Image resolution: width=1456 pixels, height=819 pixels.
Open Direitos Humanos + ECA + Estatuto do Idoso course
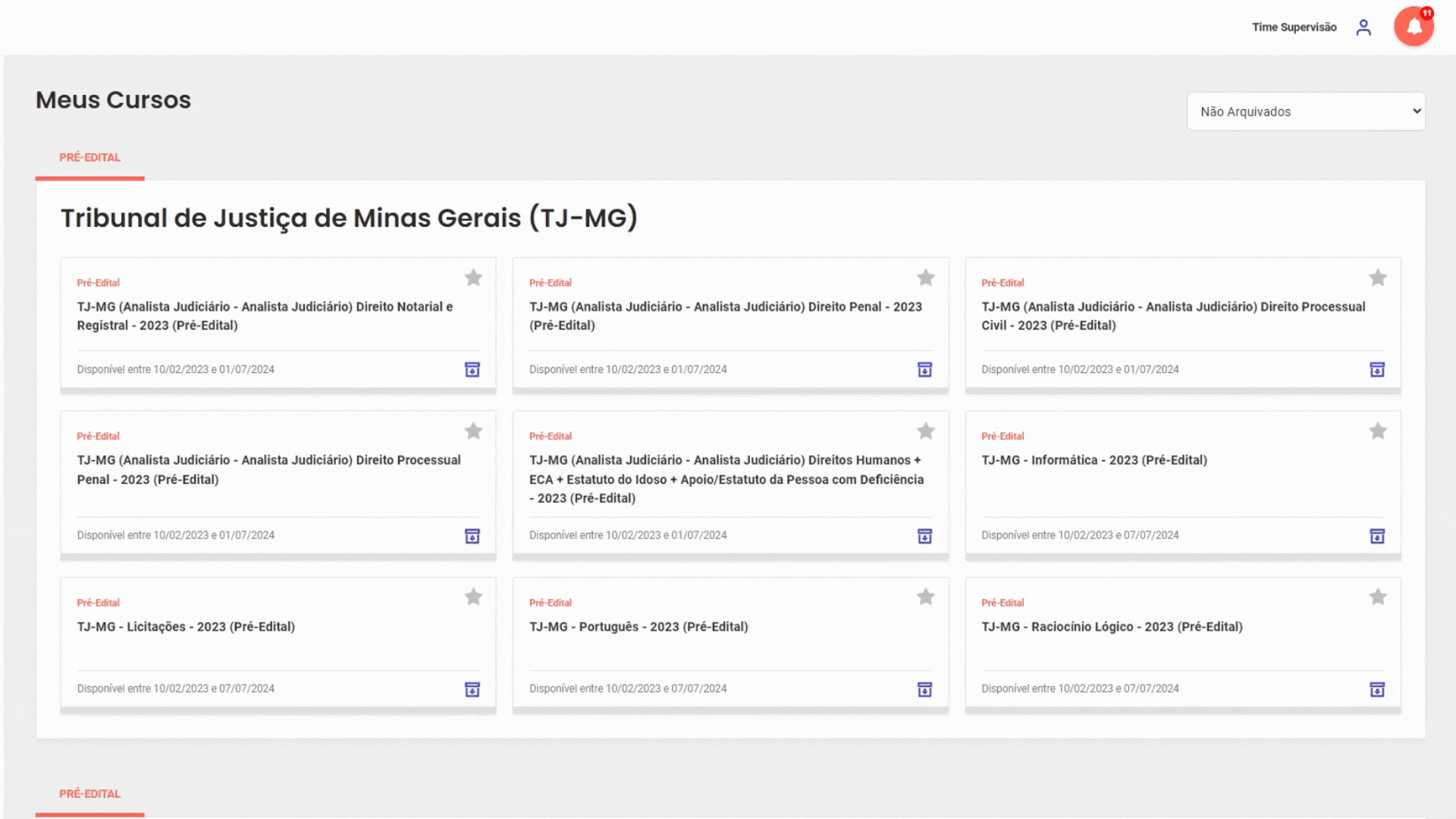click(x=726, y=479)
